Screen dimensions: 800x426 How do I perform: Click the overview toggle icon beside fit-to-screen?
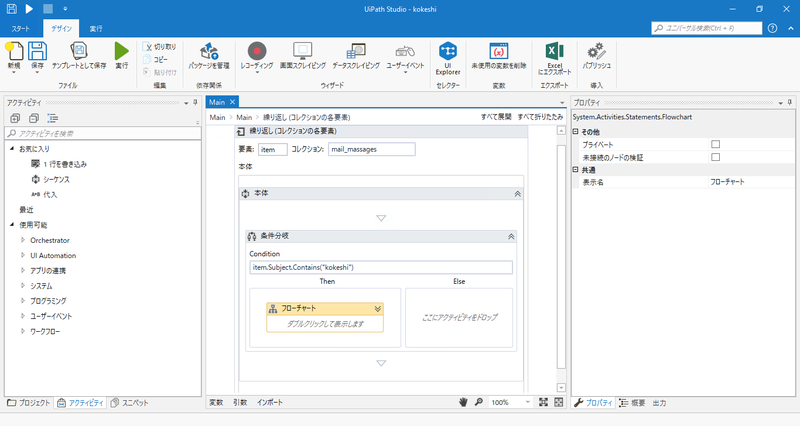point(559,402)
